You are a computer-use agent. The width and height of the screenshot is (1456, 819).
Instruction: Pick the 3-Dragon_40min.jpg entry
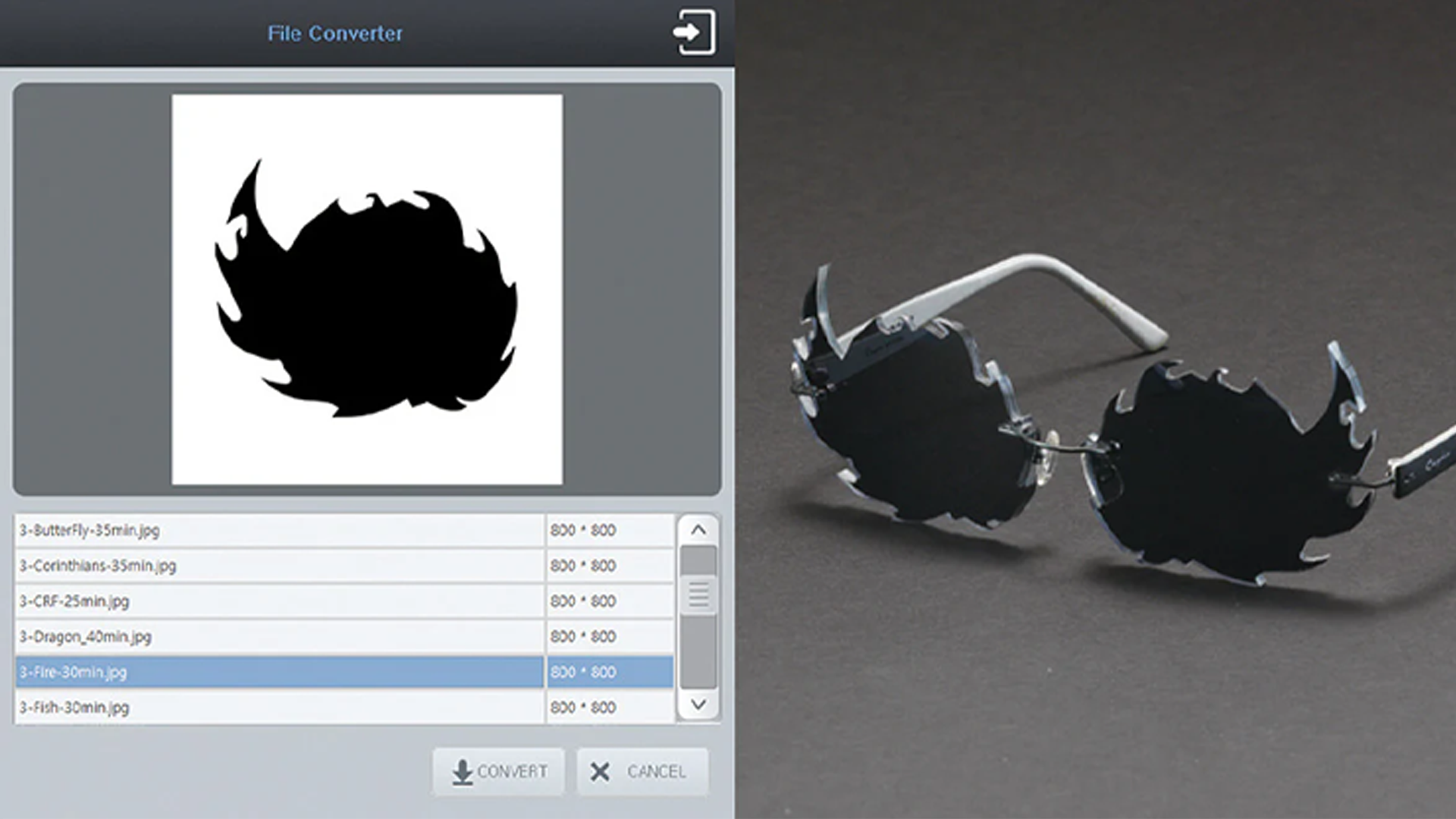[x=85, y=637]
